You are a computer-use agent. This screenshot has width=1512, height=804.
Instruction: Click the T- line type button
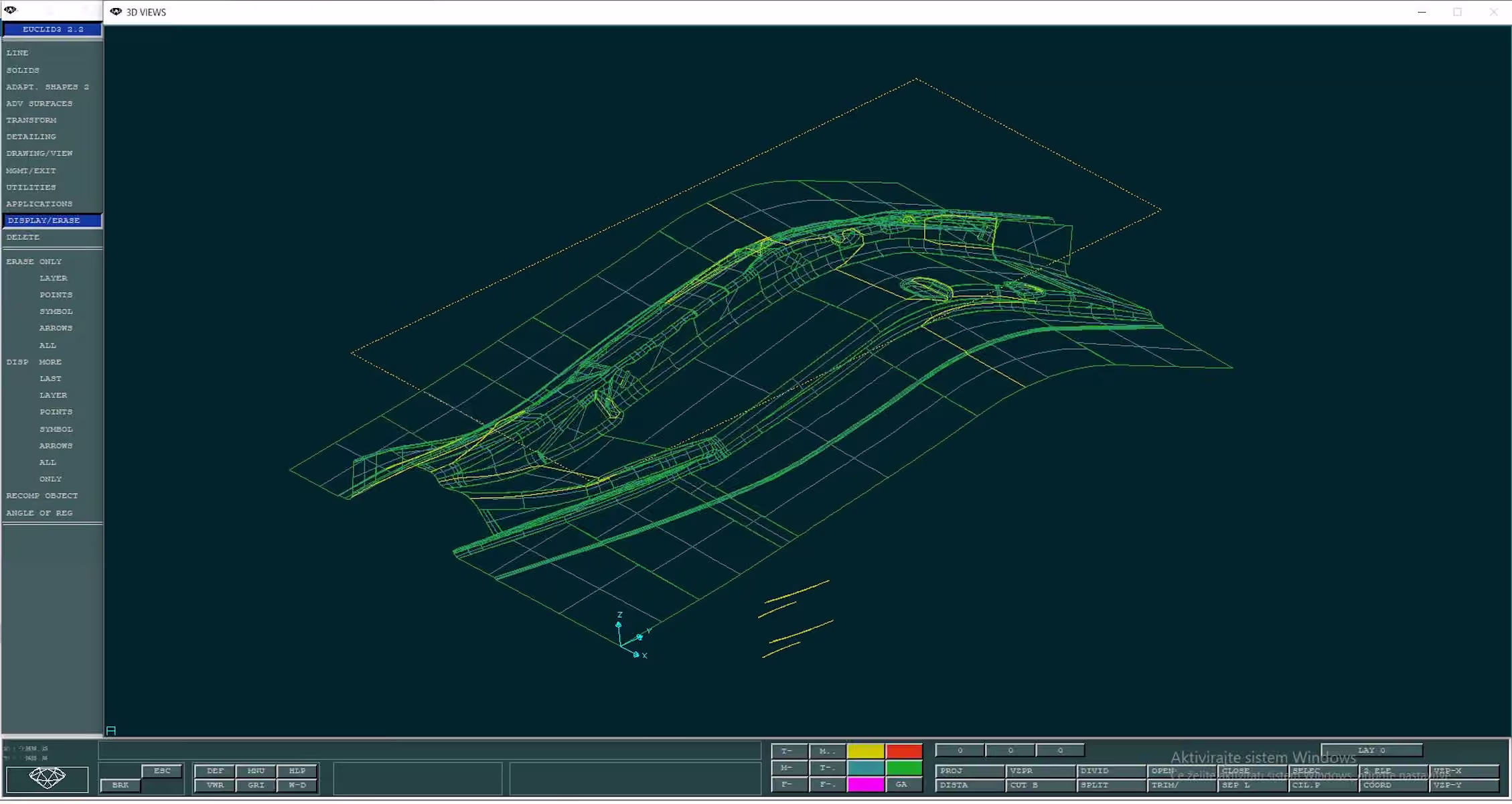tap(788, 751)
